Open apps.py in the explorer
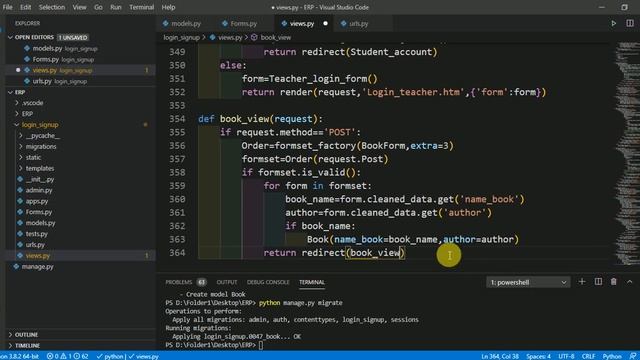 37,201
